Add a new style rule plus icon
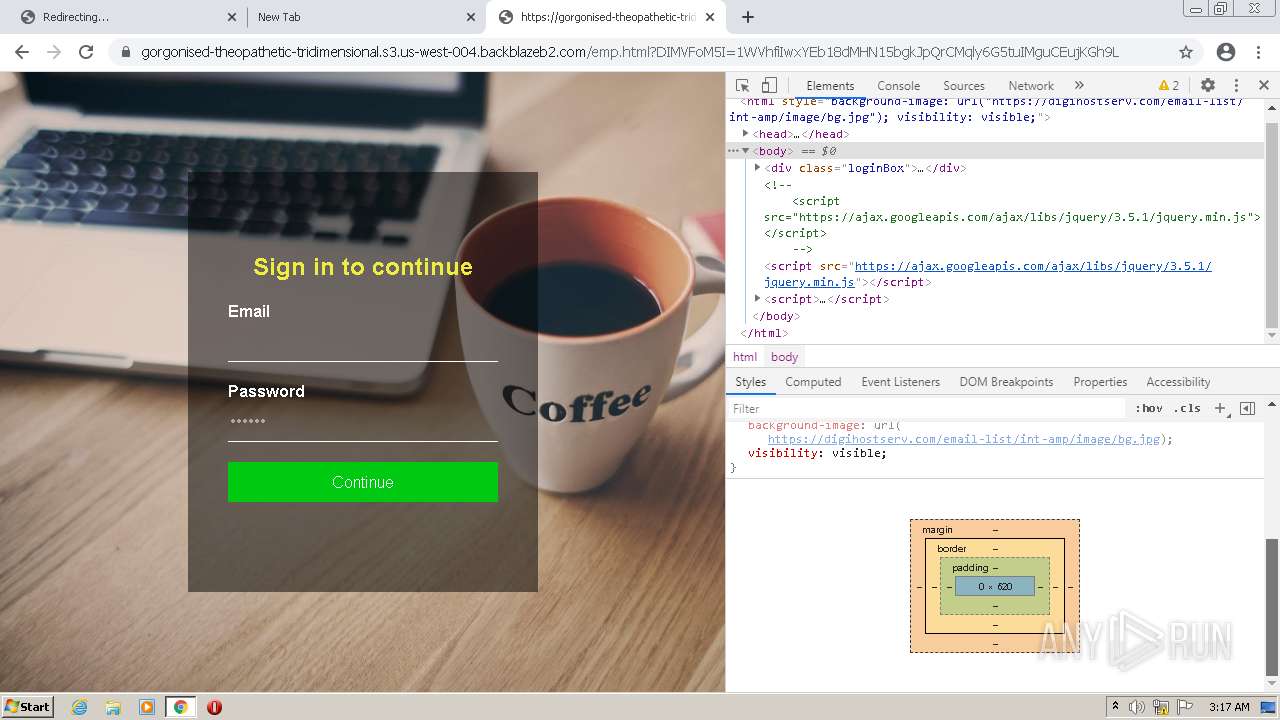 1220,408
